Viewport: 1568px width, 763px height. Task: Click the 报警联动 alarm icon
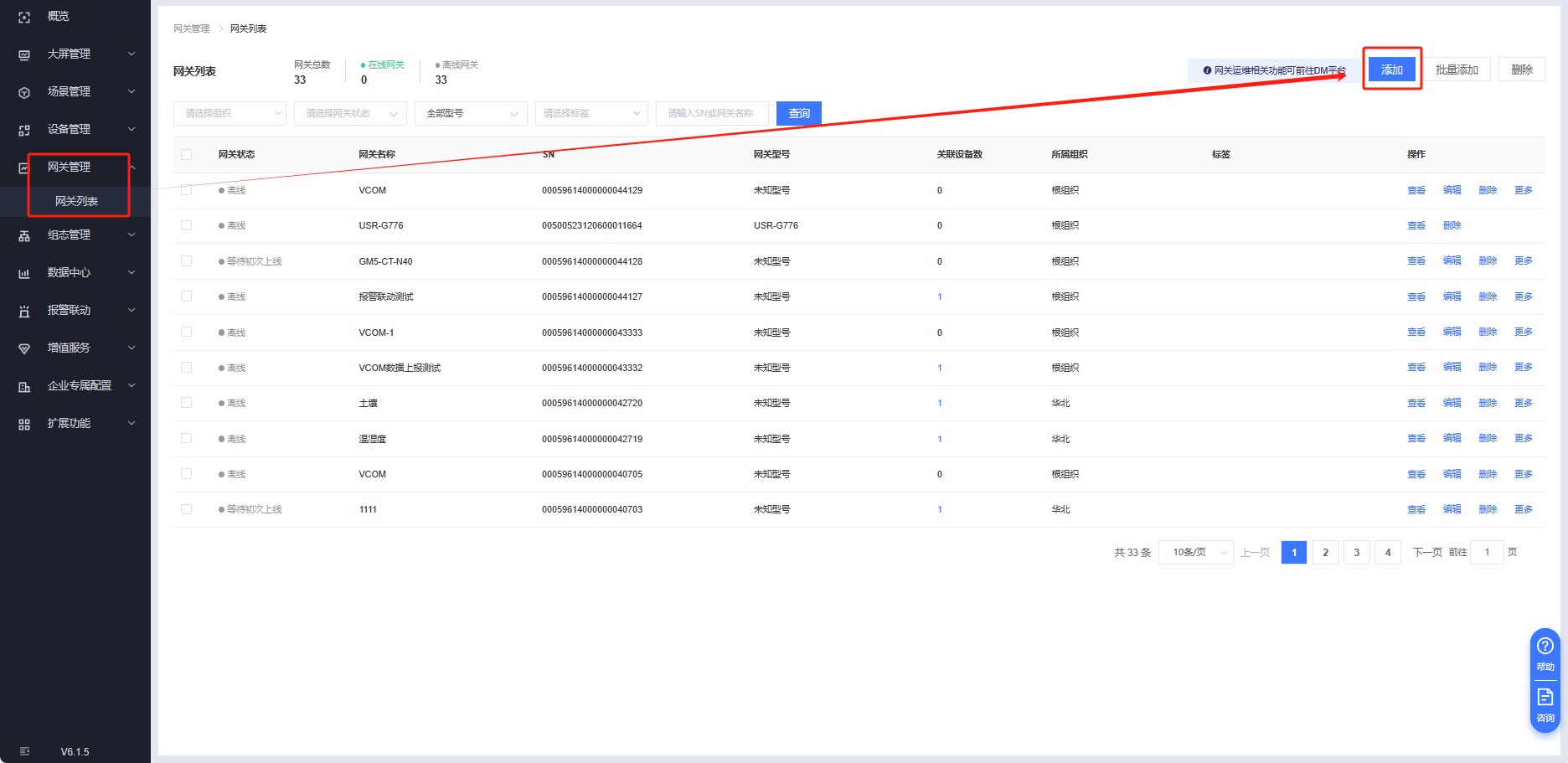coord(24,311)
